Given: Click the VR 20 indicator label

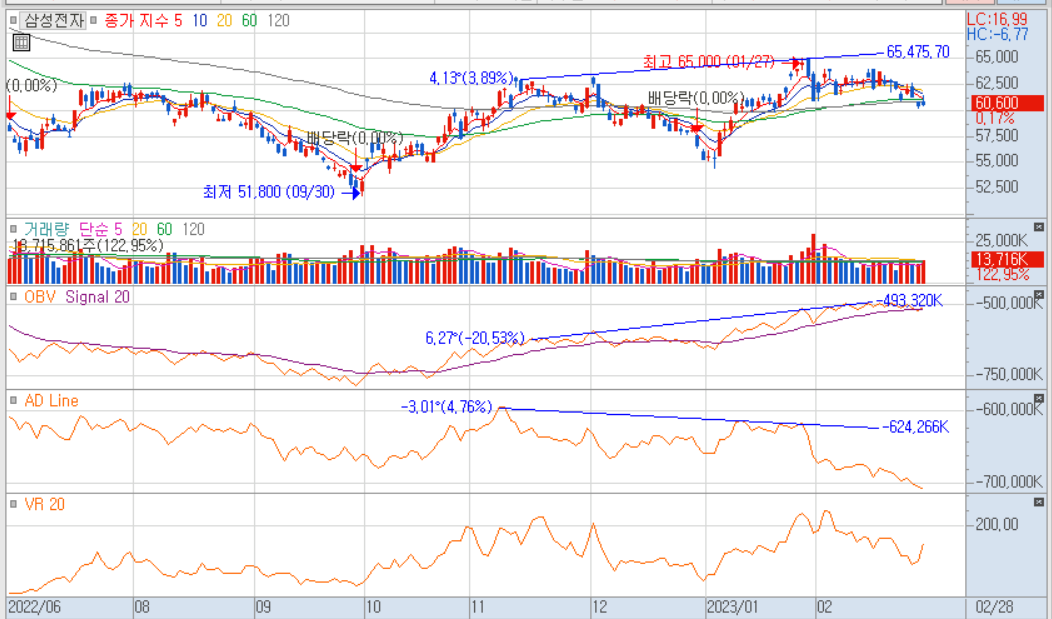Looking at the screenshot, I should coord(44,504).
